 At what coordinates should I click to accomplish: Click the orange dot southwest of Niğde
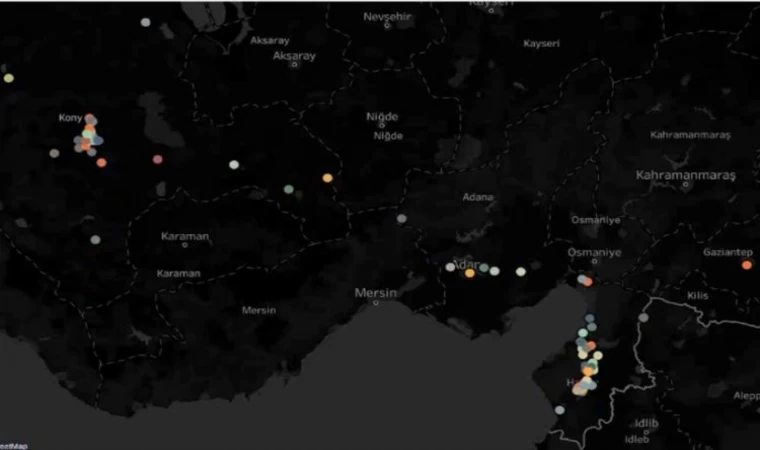pos(327,178)
